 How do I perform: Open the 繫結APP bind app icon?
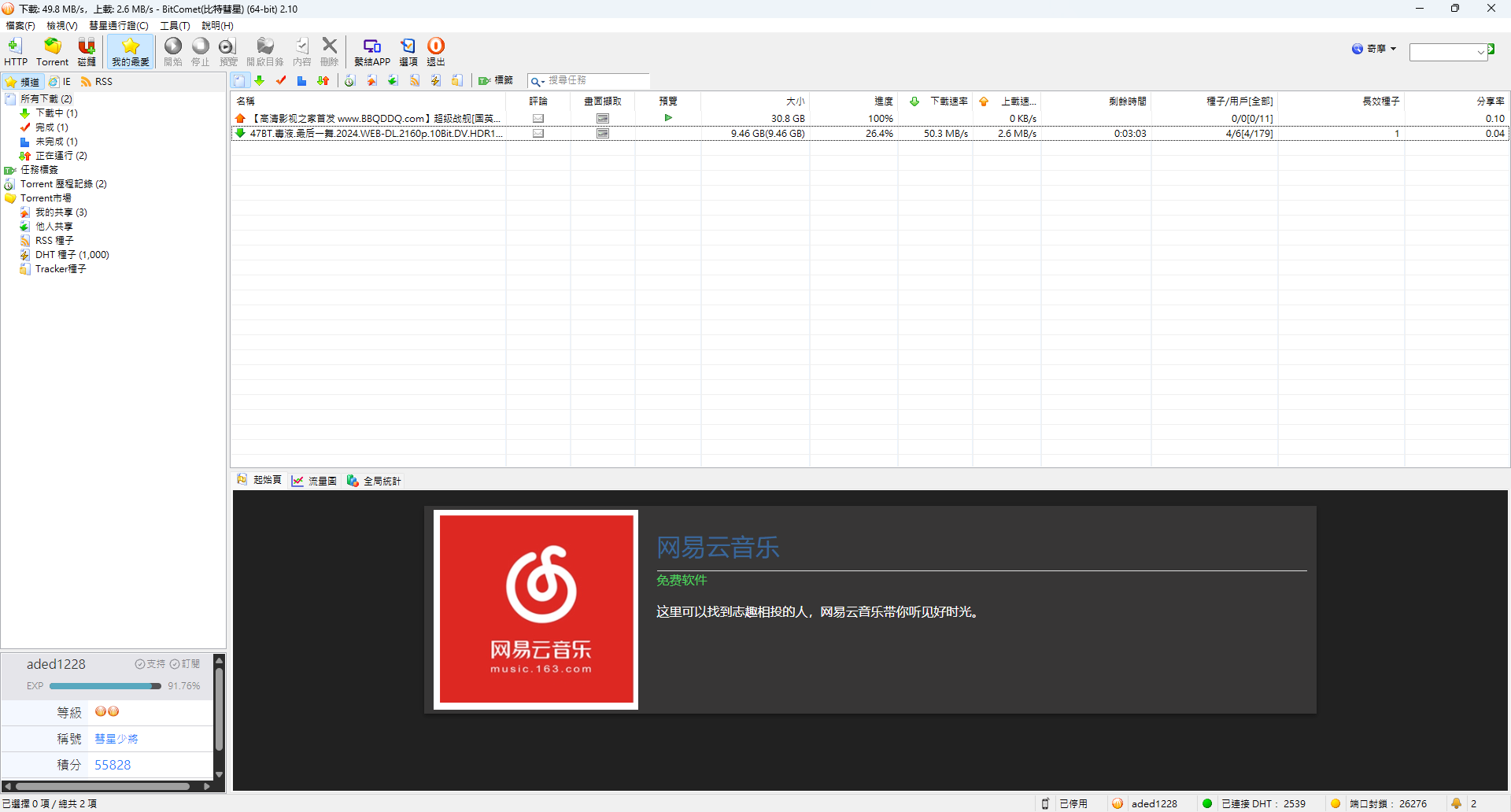click(x=372, y=52)
